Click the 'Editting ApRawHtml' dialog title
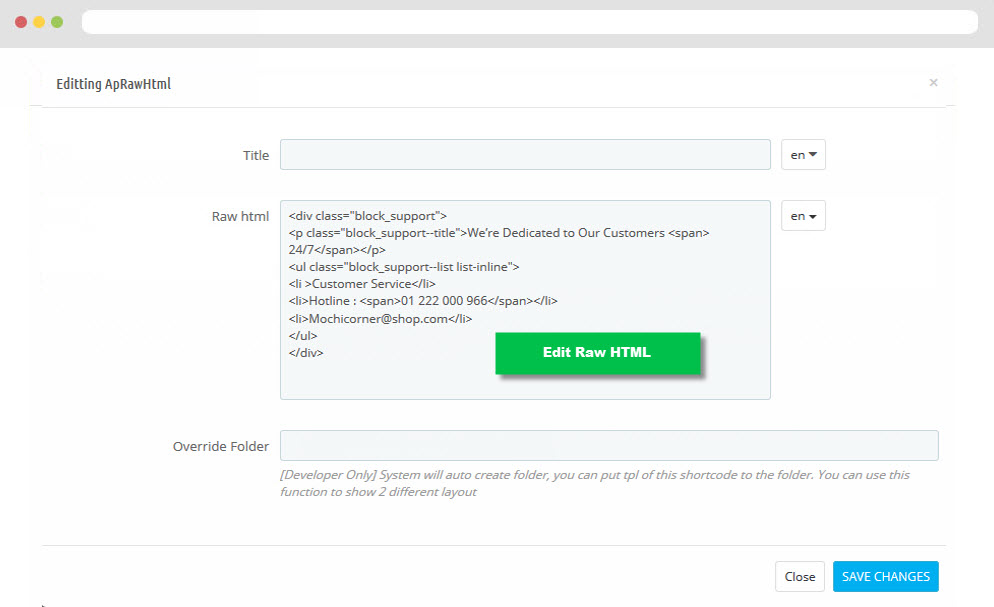 (113, 84)
